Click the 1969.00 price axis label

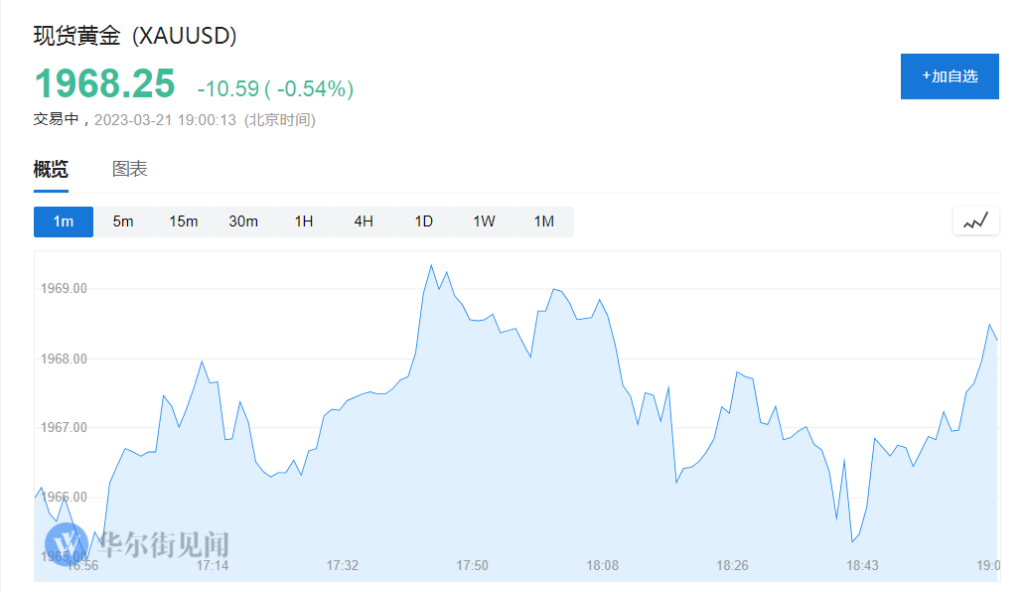click(x=65, y=289)
